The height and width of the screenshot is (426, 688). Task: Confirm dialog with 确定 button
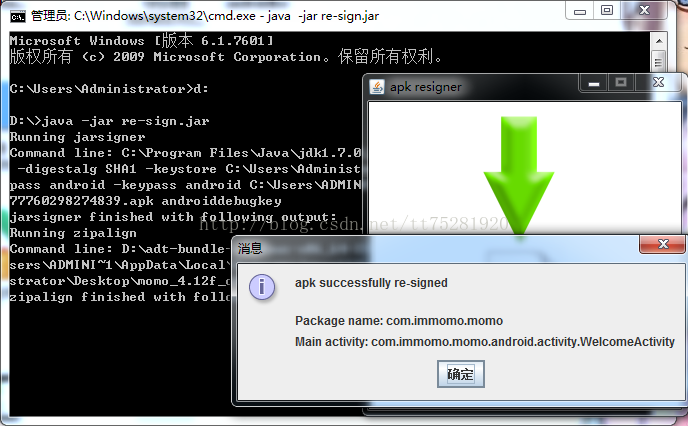461,374
